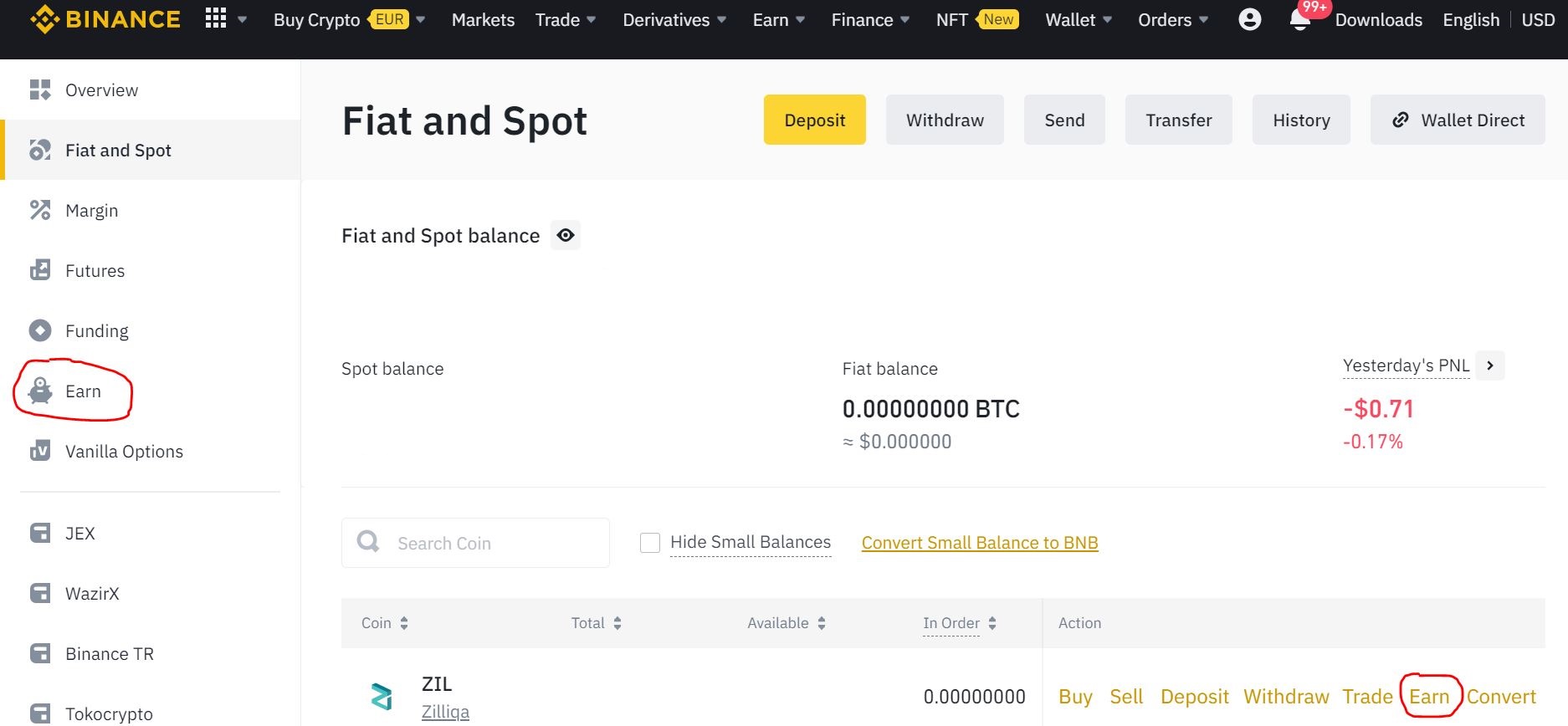Click the yellow Deposit button
This screenshot has width=1568, height=726.
coord(814,120)
